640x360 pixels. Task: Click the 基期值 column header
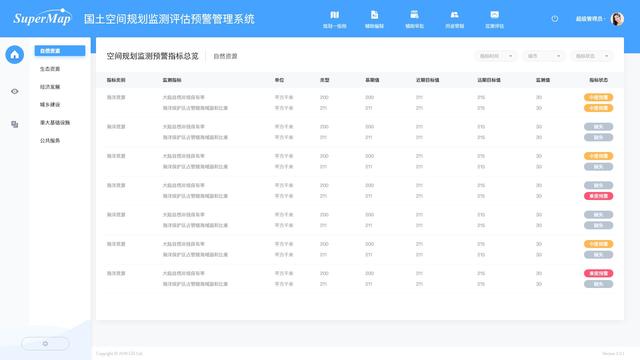[372, 80]
